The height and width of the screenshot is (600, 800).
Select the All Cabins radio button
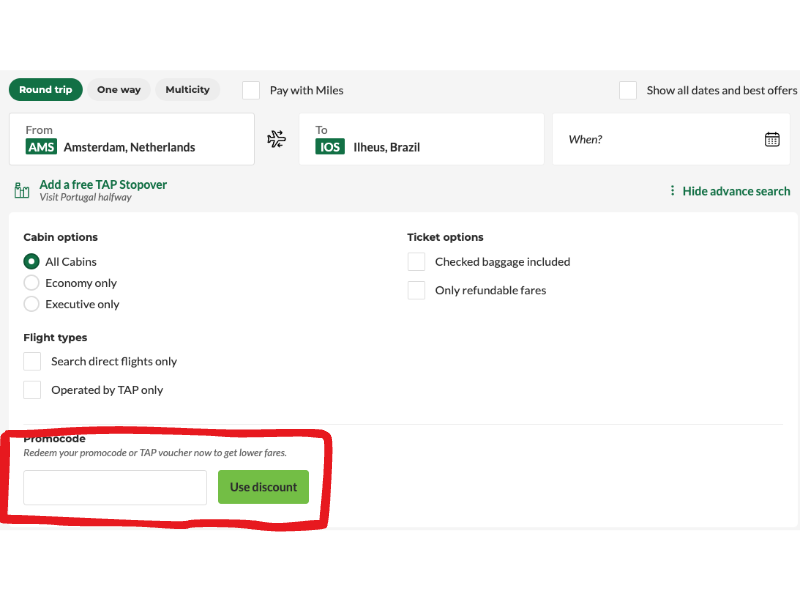[32, 262]
